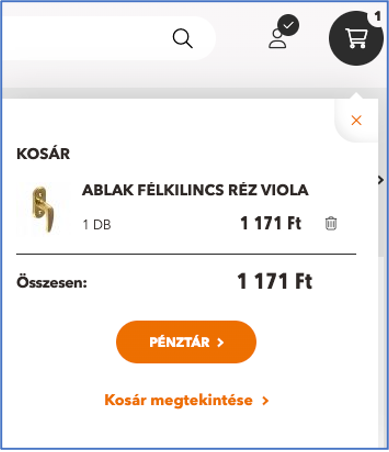389x452 pixels.
Task: Click the magnifying glass search icon
Action: 182,38
